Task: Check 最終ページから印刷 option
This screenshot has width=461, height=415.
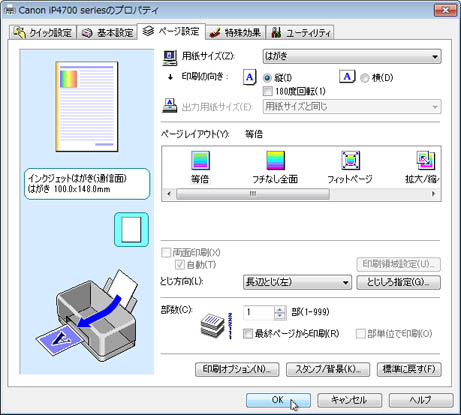Action: click(248, 333)
